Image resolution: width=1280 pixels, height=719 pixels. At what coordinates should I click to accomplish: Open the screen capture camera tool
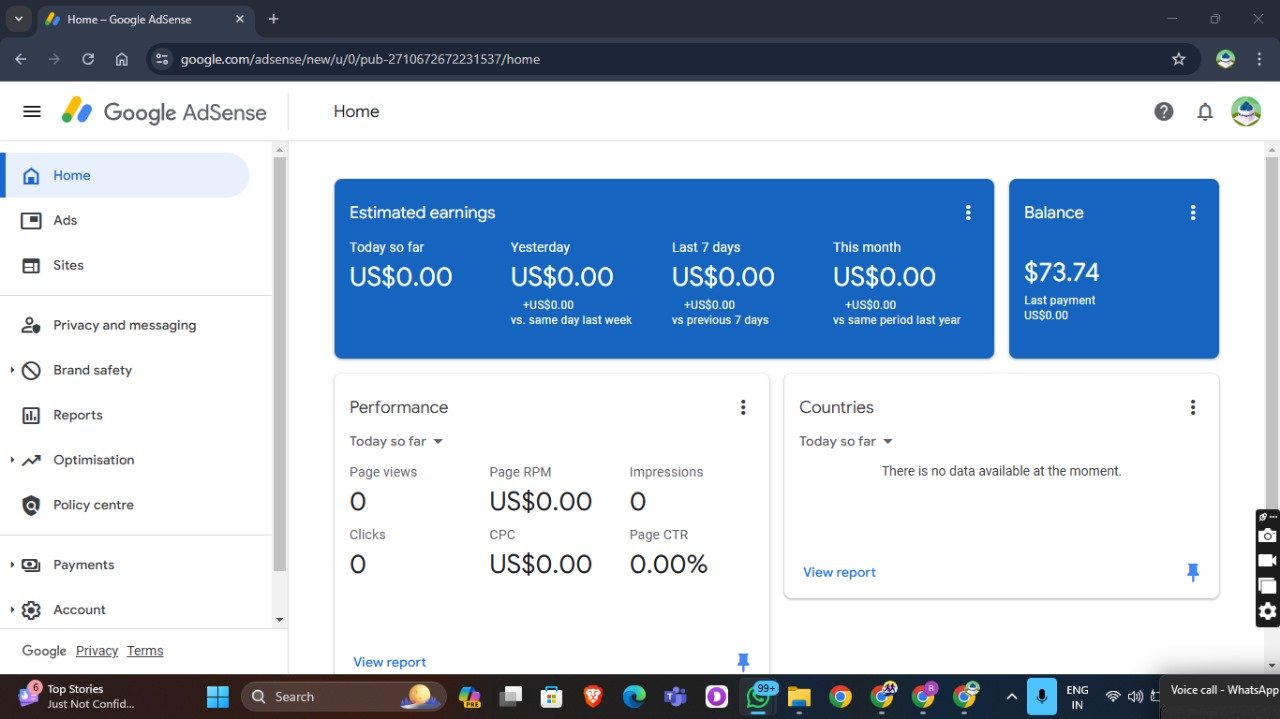point(1267,536)
